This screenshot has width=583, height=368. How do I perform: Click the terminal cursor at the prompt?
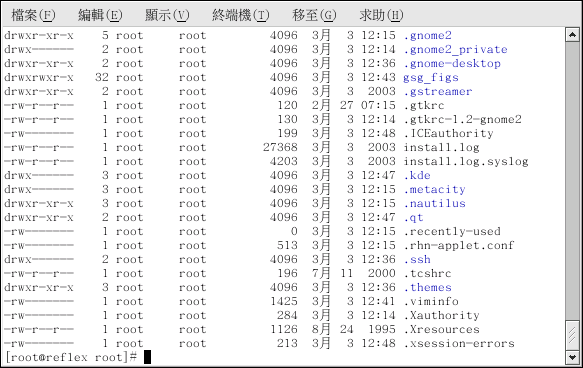pos(147,357)
